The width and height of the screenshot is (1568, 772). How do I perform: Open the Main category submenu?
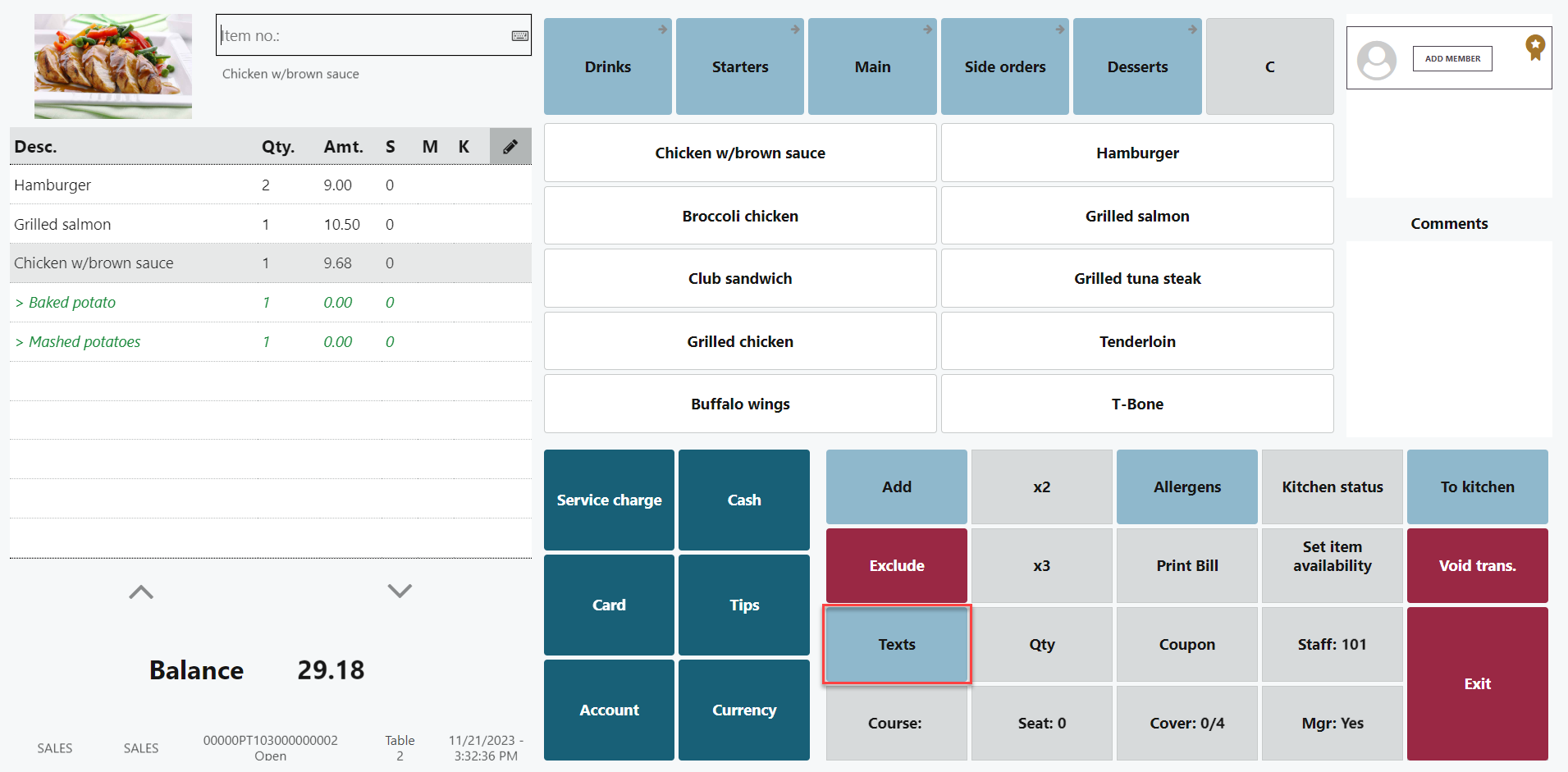click(x=872, y=66)
